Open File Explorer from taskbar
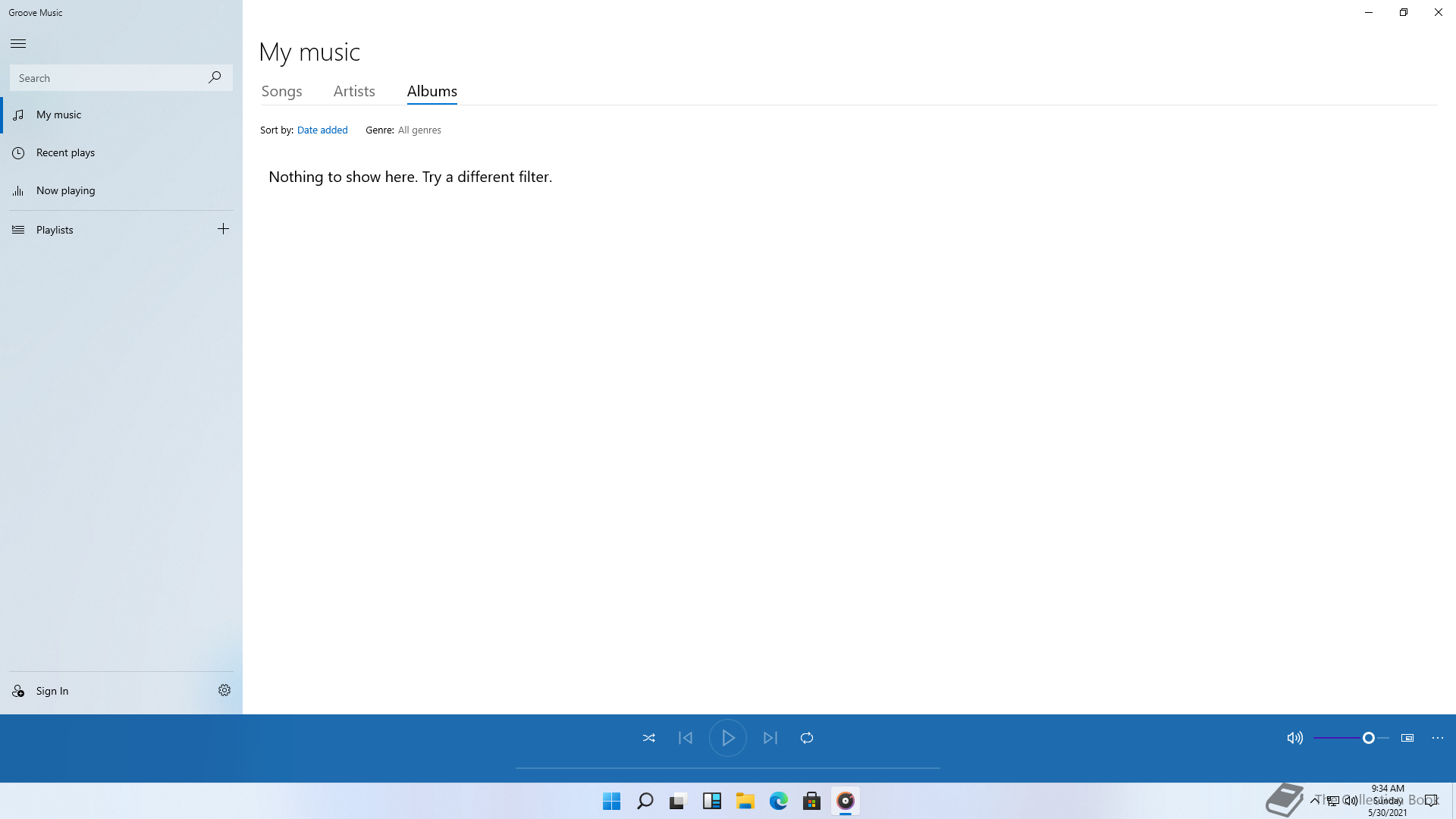 click(745, 801)
